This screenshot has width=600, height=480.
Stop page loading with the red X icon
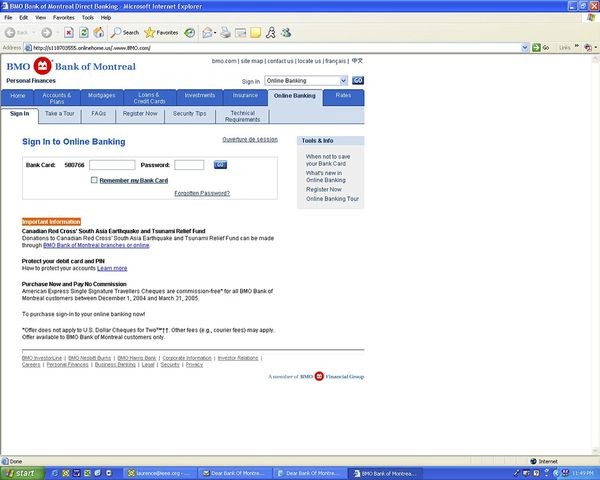coord(68,33)
